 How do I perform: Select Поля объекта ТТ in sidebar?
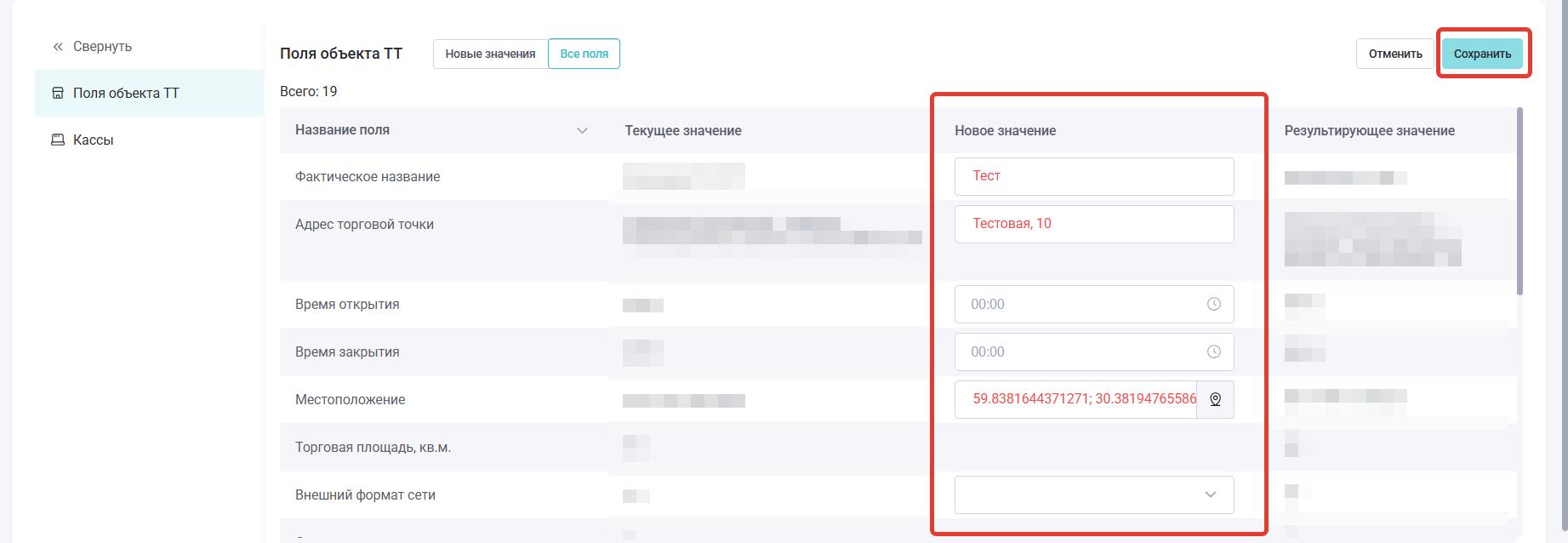[x=126, y=93]
